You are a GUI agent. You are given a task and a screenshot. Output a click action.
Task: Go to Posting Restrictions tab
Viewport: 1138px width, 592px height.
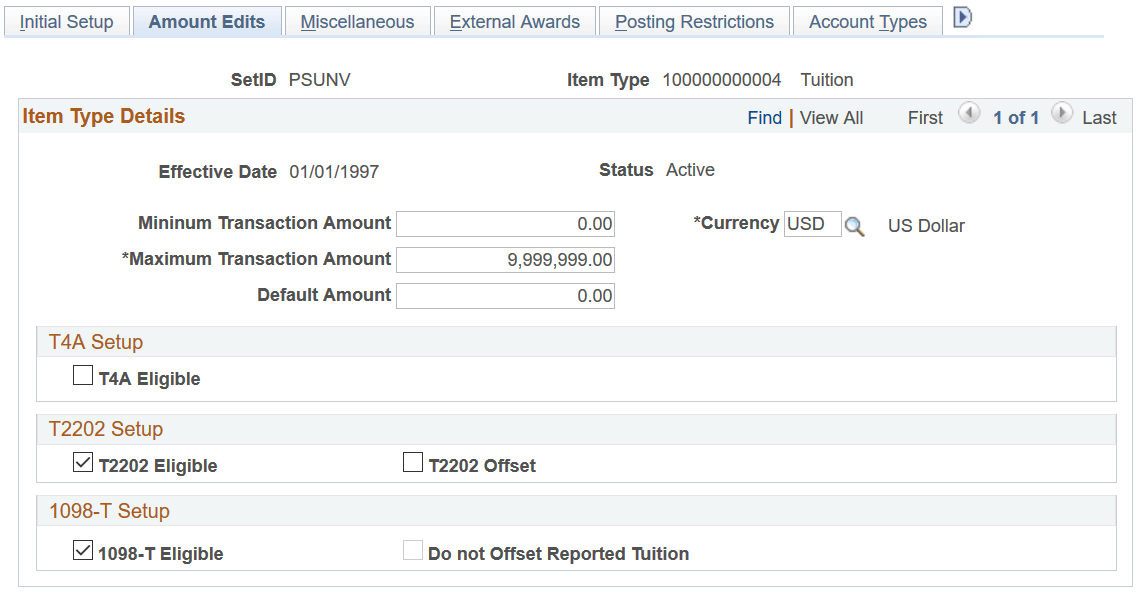pyautogui.click(x=694, y=22)
